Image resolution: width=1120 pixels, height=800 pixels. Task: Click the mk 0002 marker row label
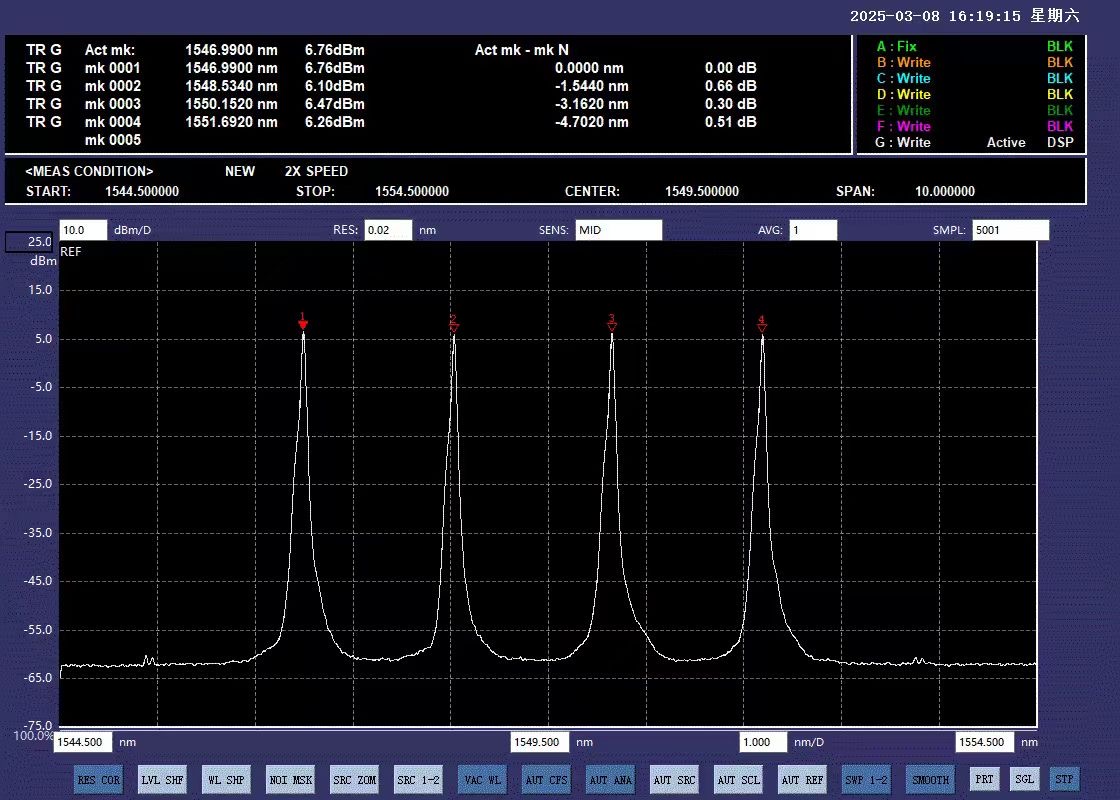(113, 86)
